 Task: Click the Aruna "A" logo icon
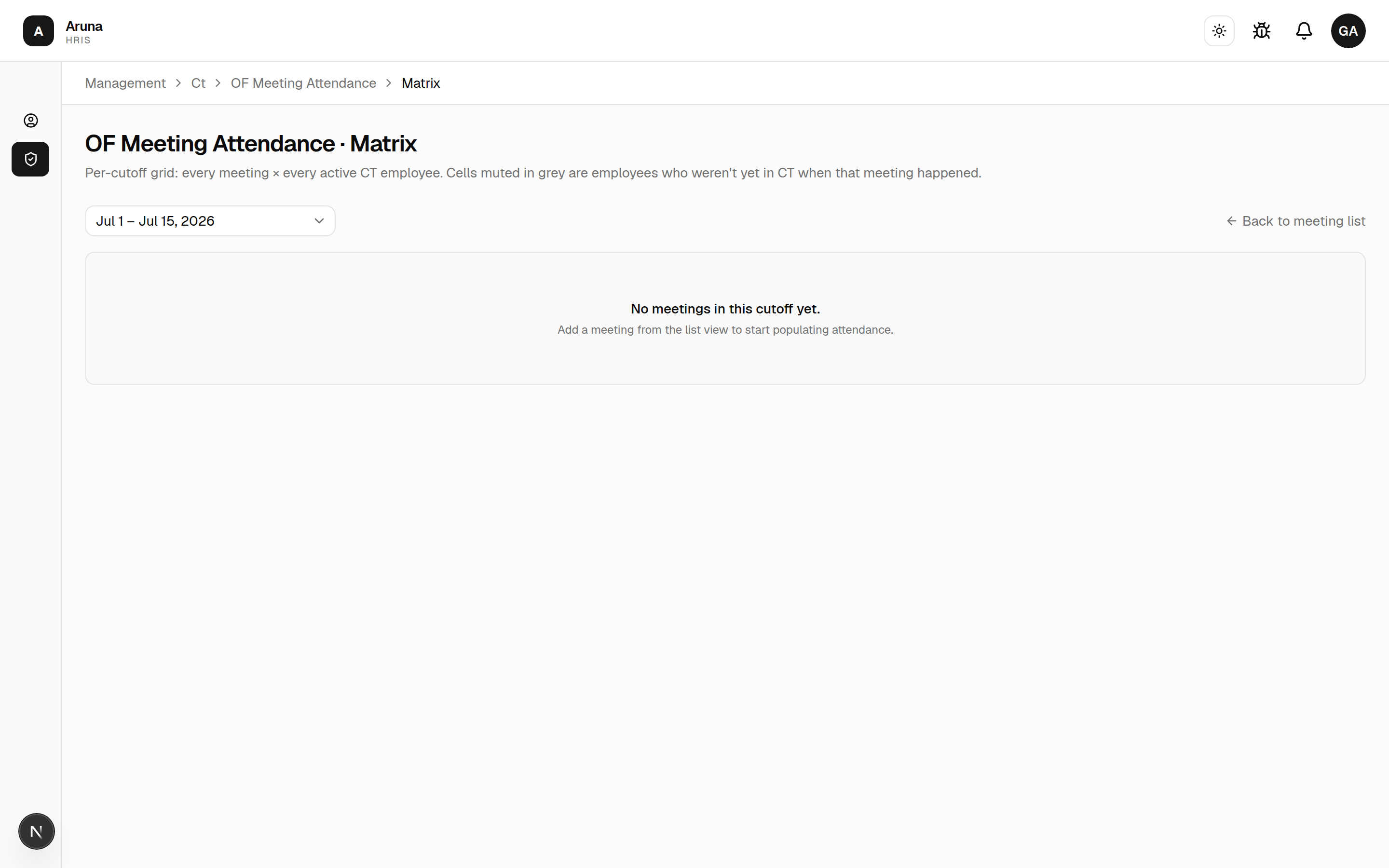click(39, 31)
